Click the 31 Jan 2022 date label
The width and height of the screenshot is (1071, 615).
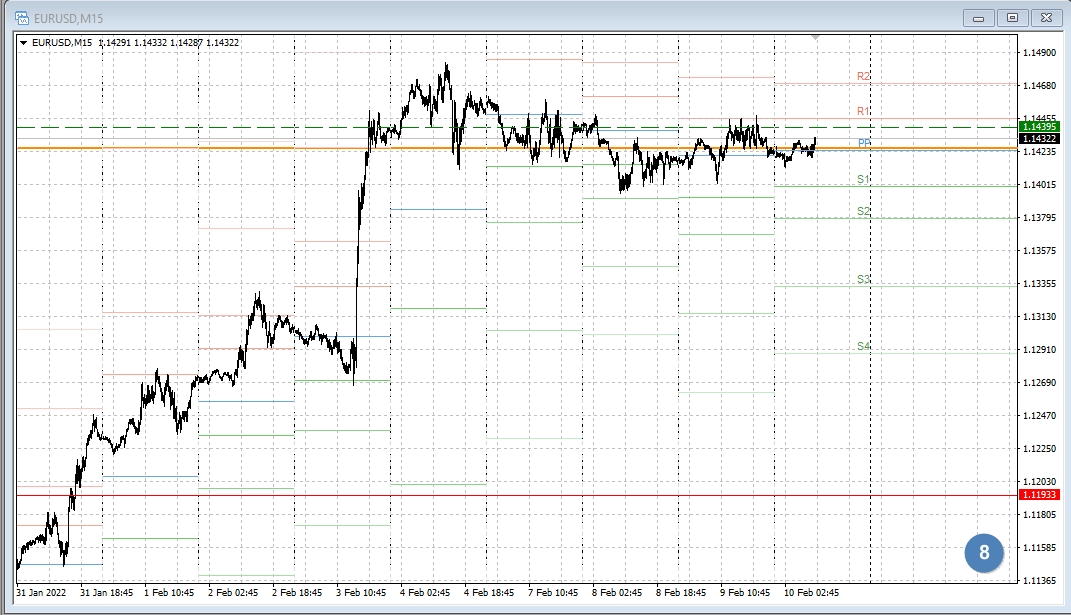click(43, 592)
